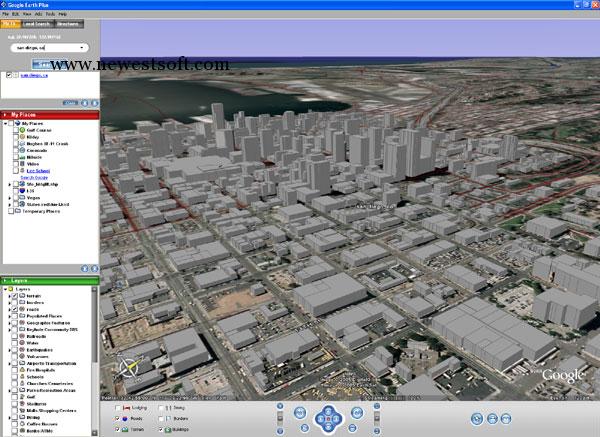Click the down arrow below the search results
Screen dimensions: 600x437
95,103
